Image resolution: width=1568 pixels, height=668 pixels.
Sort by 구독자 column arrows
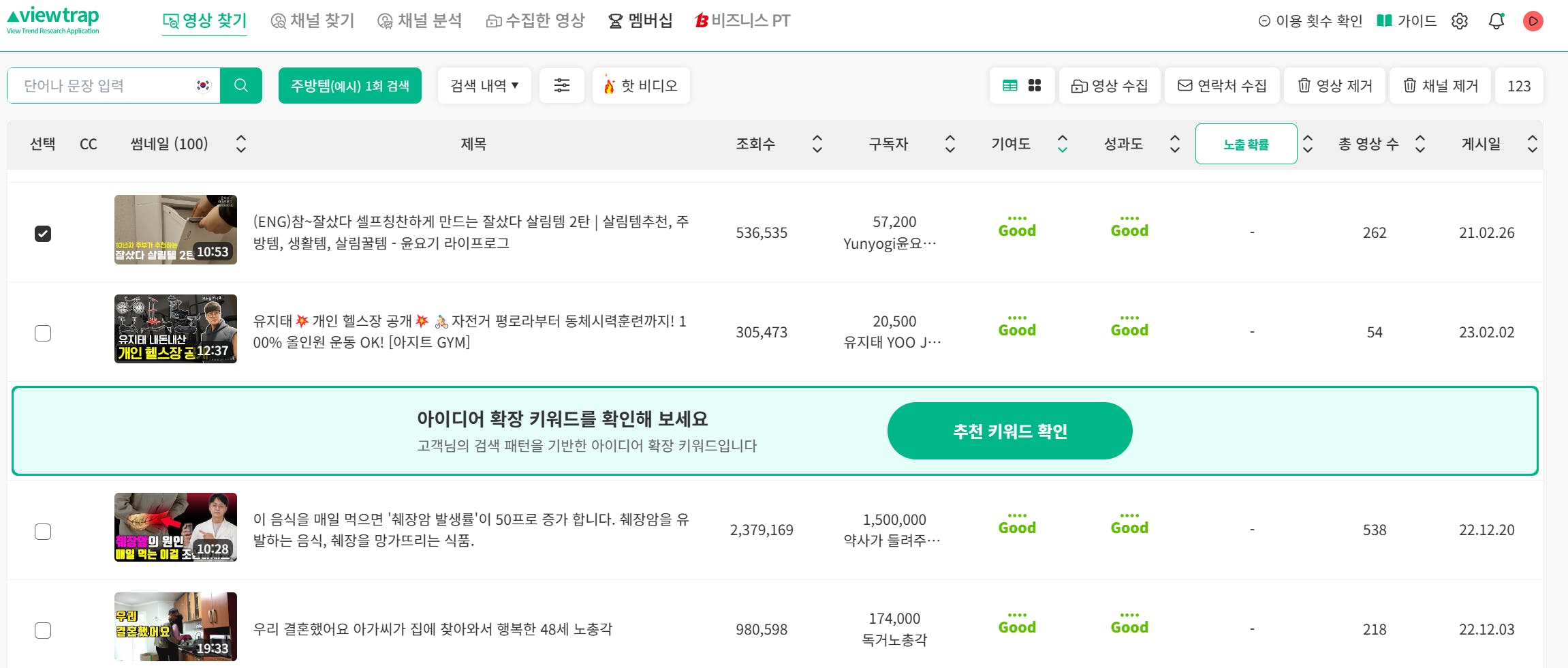950,144
